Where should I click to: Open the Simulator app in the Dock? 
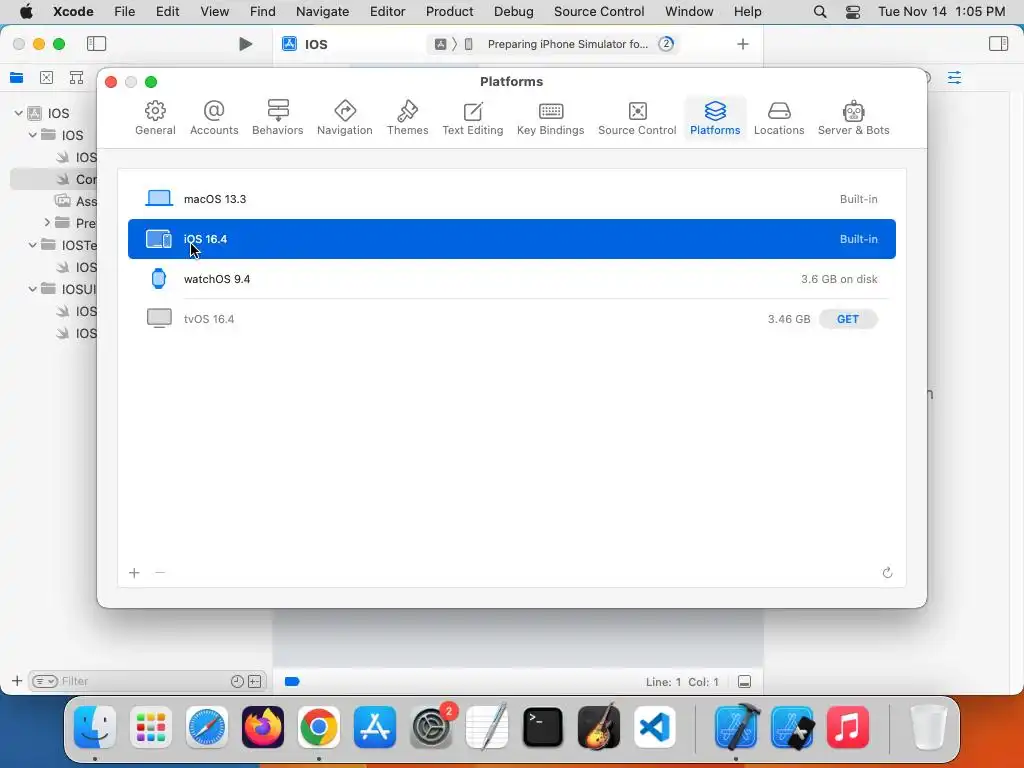coord(792,727)
